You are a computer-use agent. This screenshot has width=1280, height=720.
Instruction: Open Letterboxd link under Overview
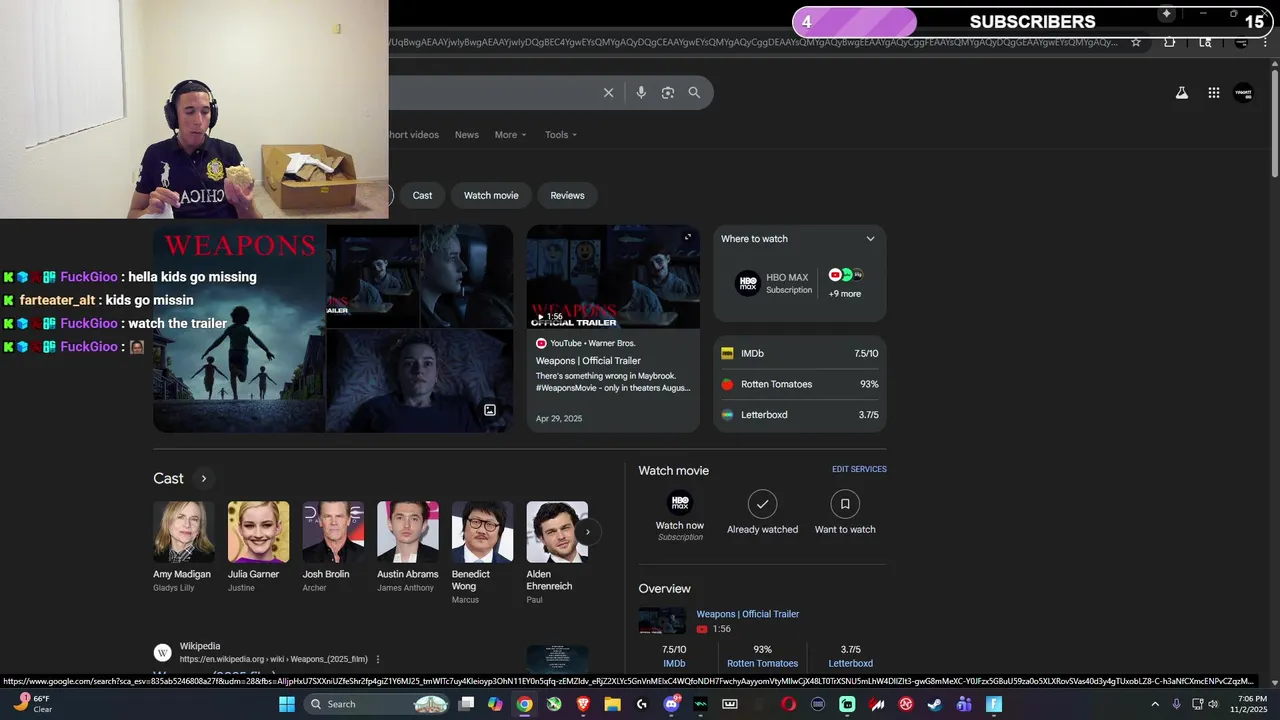point(851,663)
